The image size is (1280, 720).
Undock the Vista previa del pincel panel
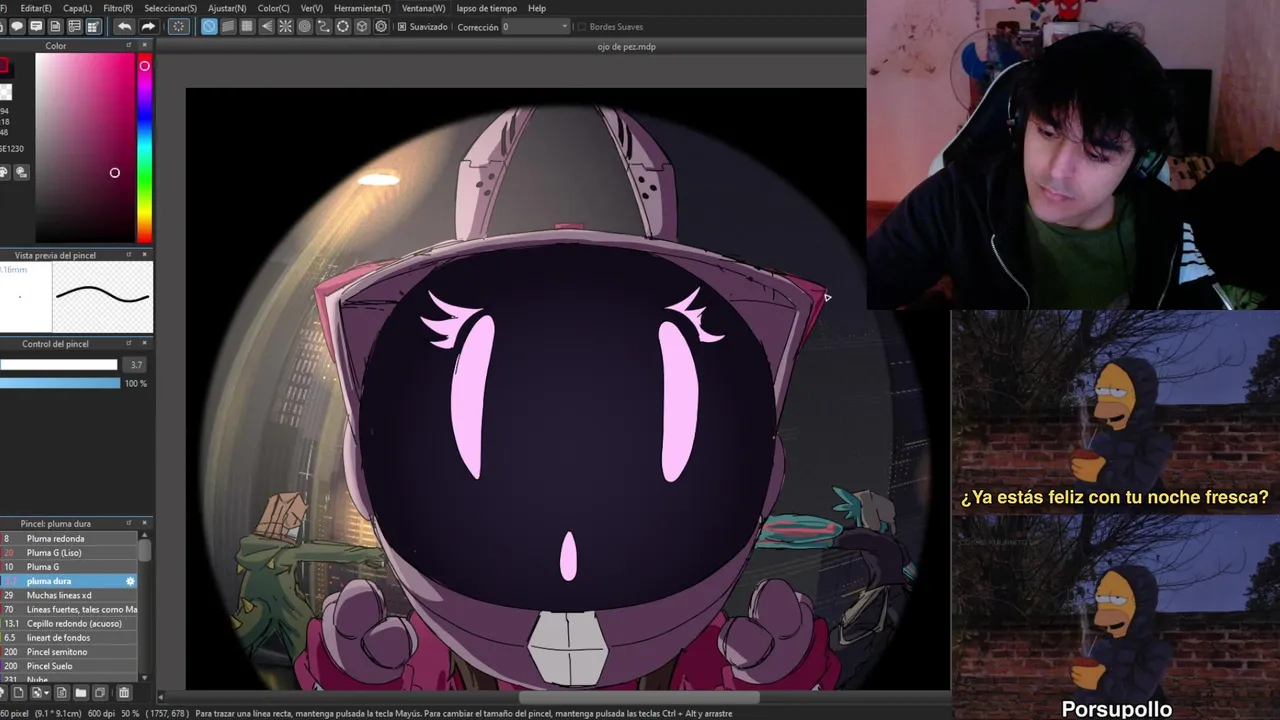129,255
